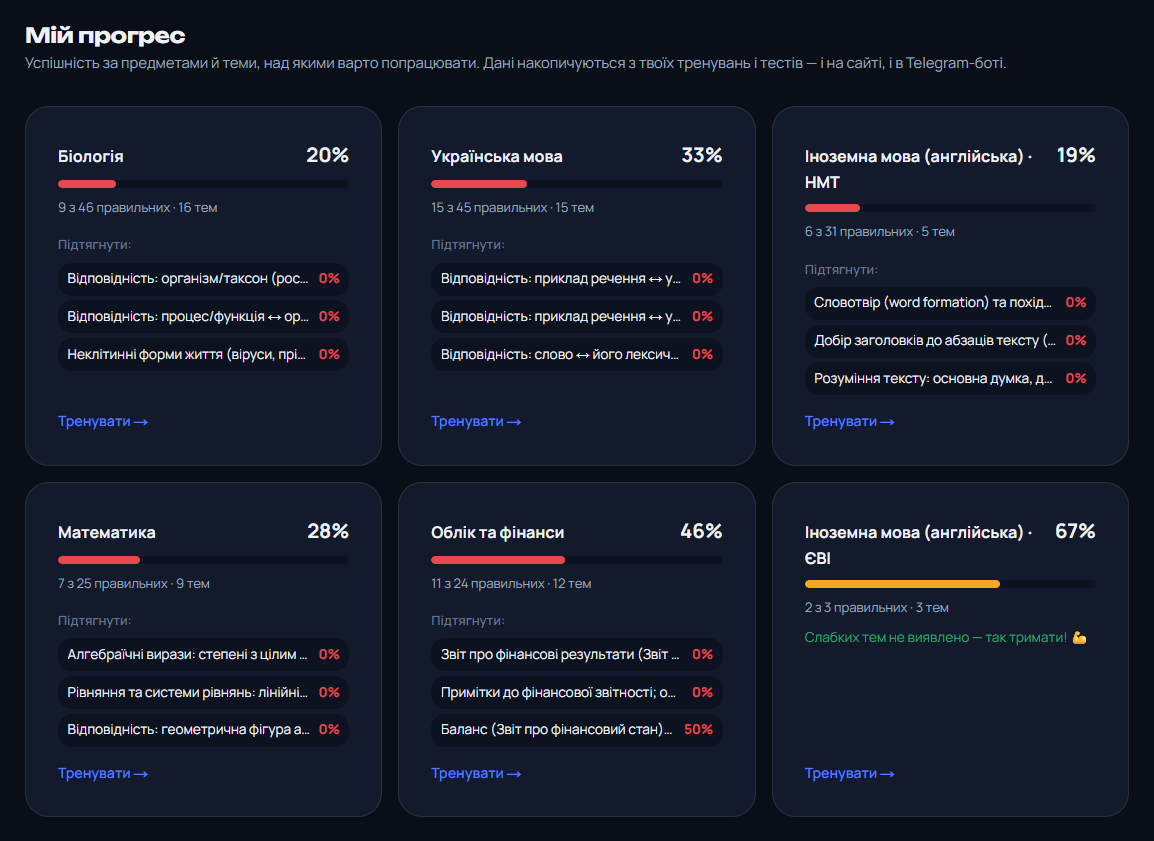Select Рівняння та системи рівнянь topic
Image resolution: width=1154 pixels, height=841 pixels.
click(x=203, y=692)
